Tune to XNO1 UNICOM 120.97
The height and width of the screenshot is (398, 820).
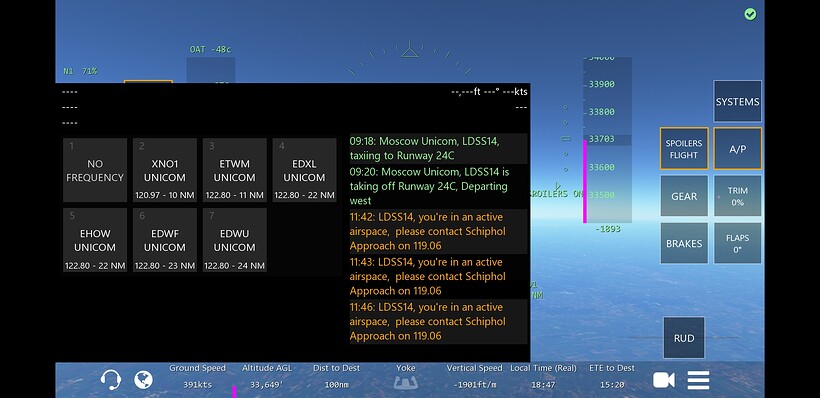pos(165,170)
